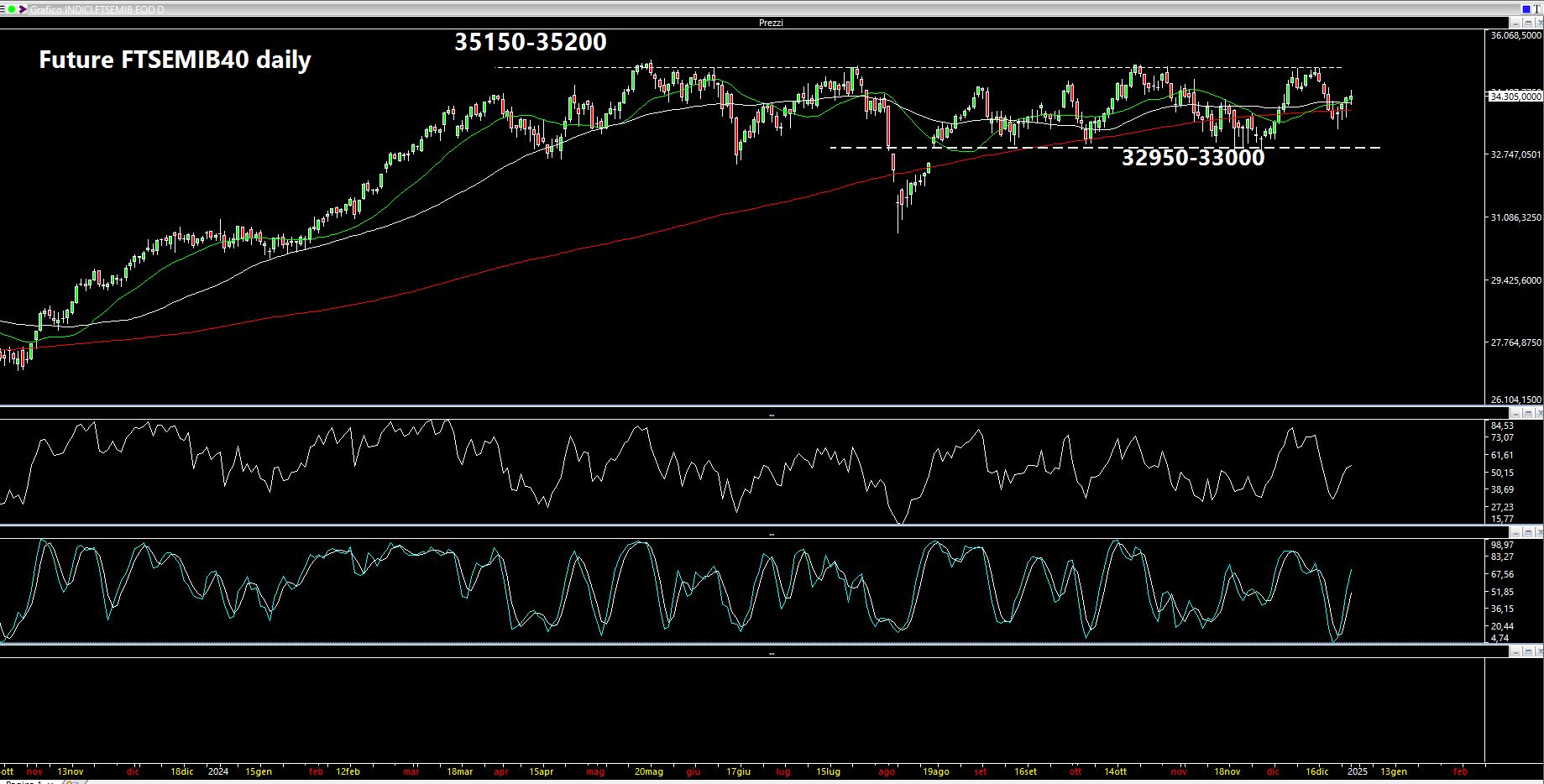Minimize the Prezzi price pane

click(x=1515, y=23)
